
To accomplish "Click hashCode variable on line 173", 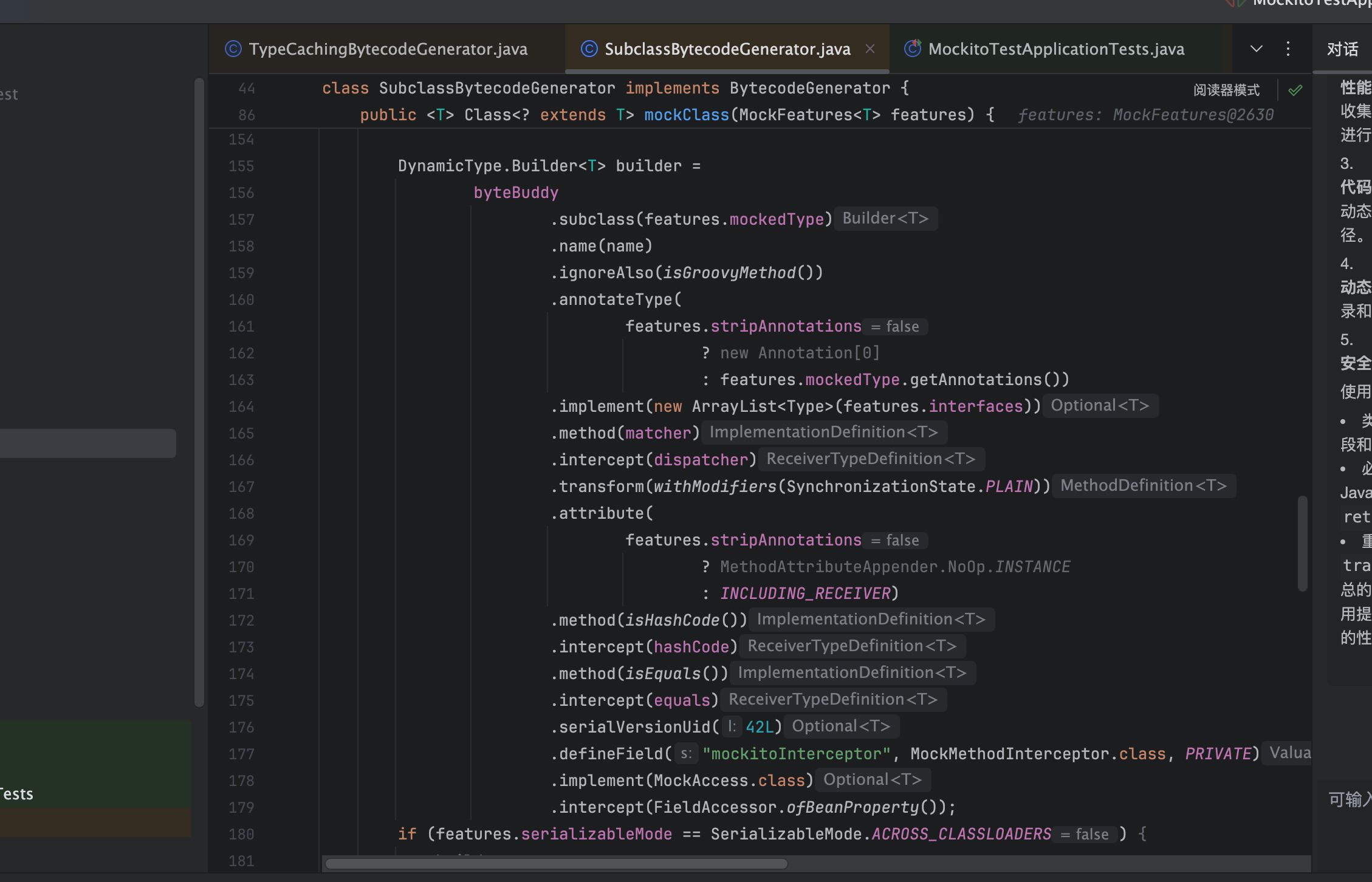I will (x=691, y=647).
